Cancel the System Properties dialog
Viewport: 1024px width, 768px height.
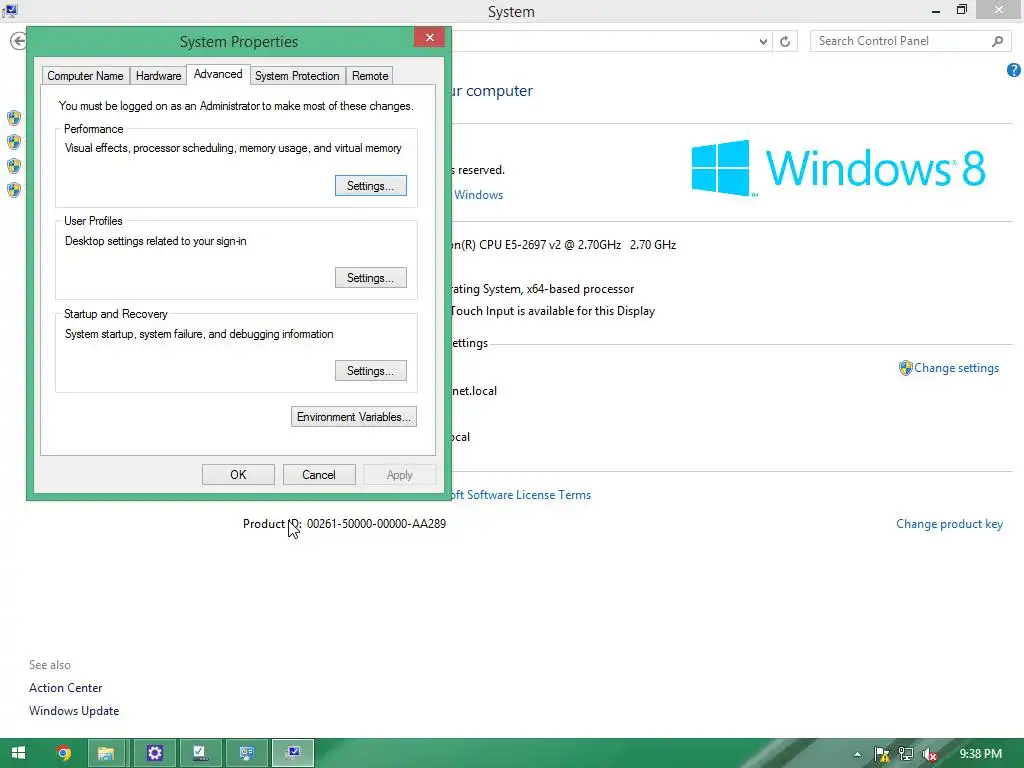pyautogui.click(x=319, y=475)
